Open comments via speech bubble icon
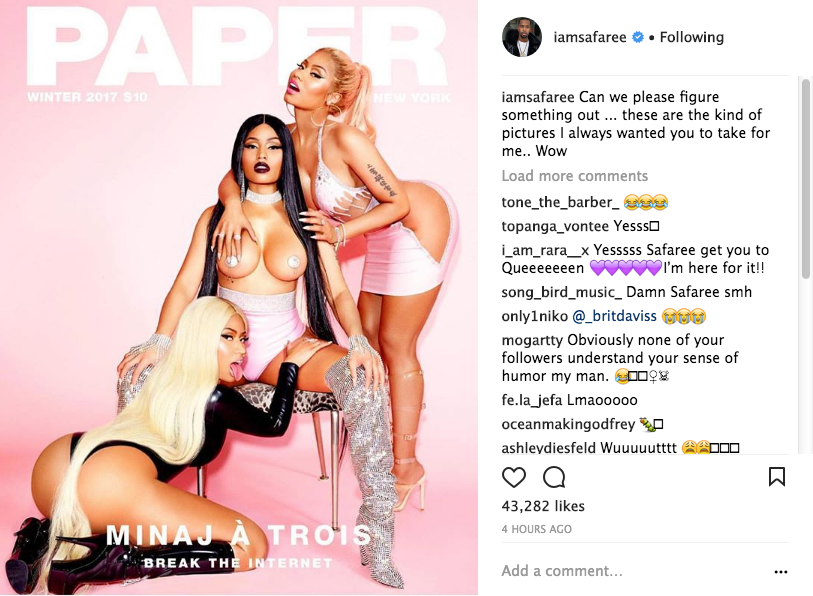This screenshot has width=813, height=596. coord(554,477)
